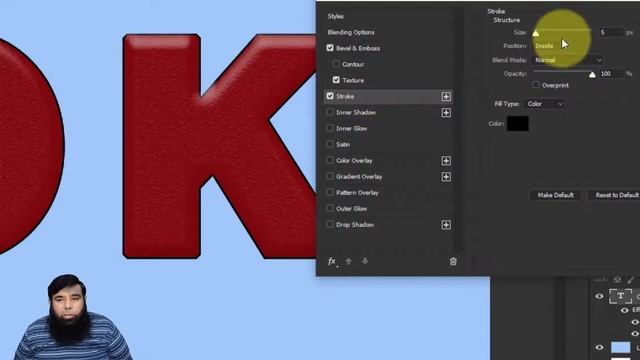640x360 pixels.
Task: Enable the Gradient Overlay checkbox
Action: (330, 176)
